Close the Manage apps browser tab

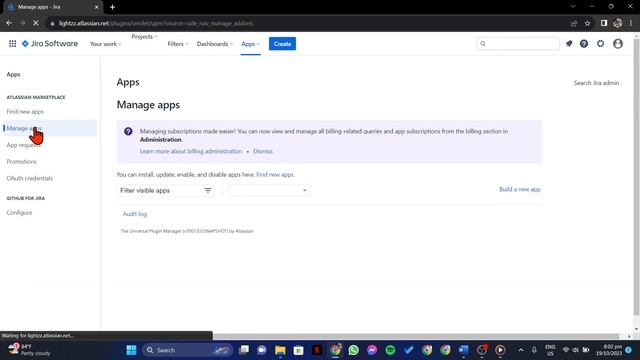point(96,7)
